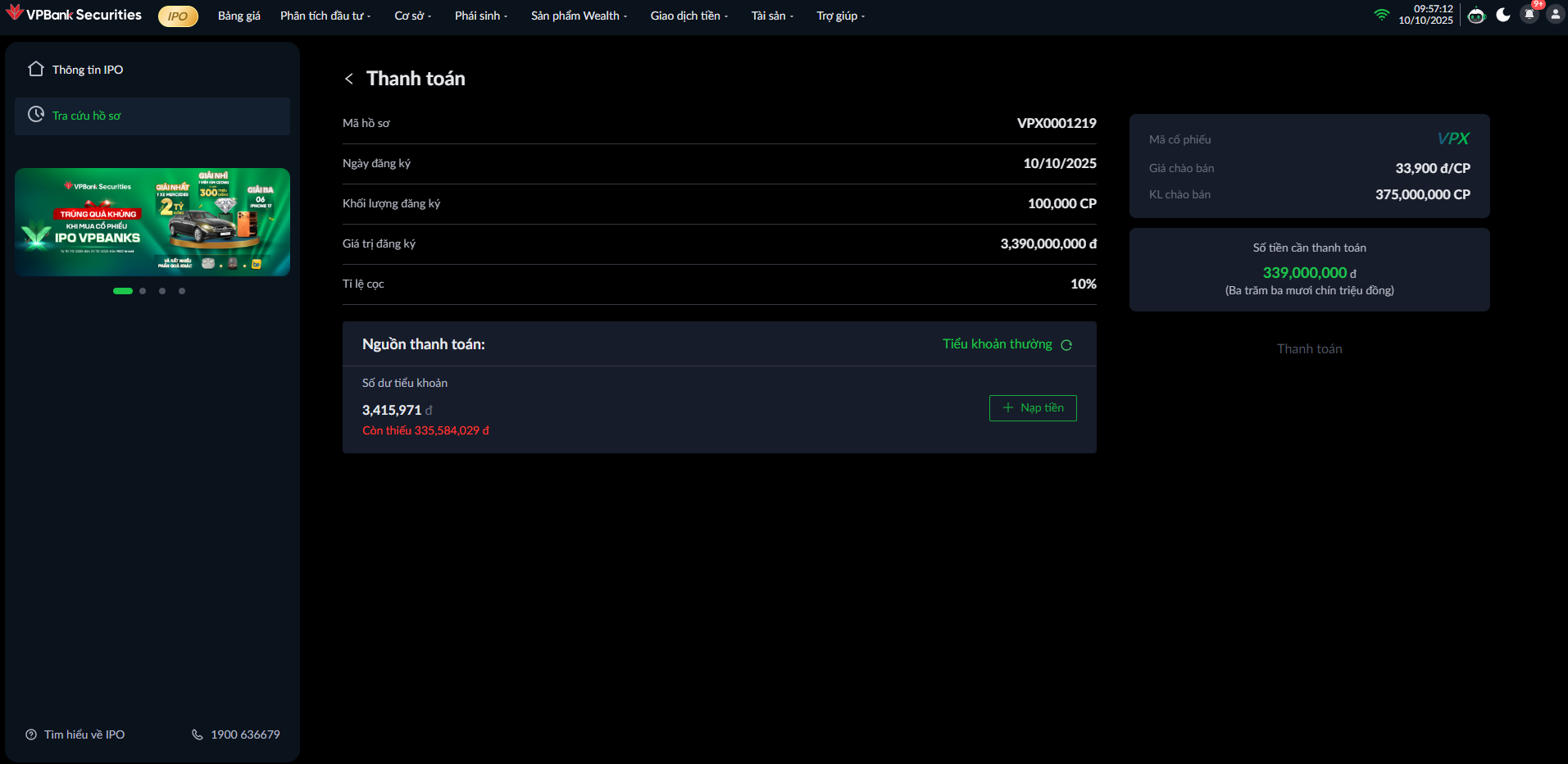Screen dimensions: 1568x764
Task: Open the notifications bell
Action: (1529, 15)
